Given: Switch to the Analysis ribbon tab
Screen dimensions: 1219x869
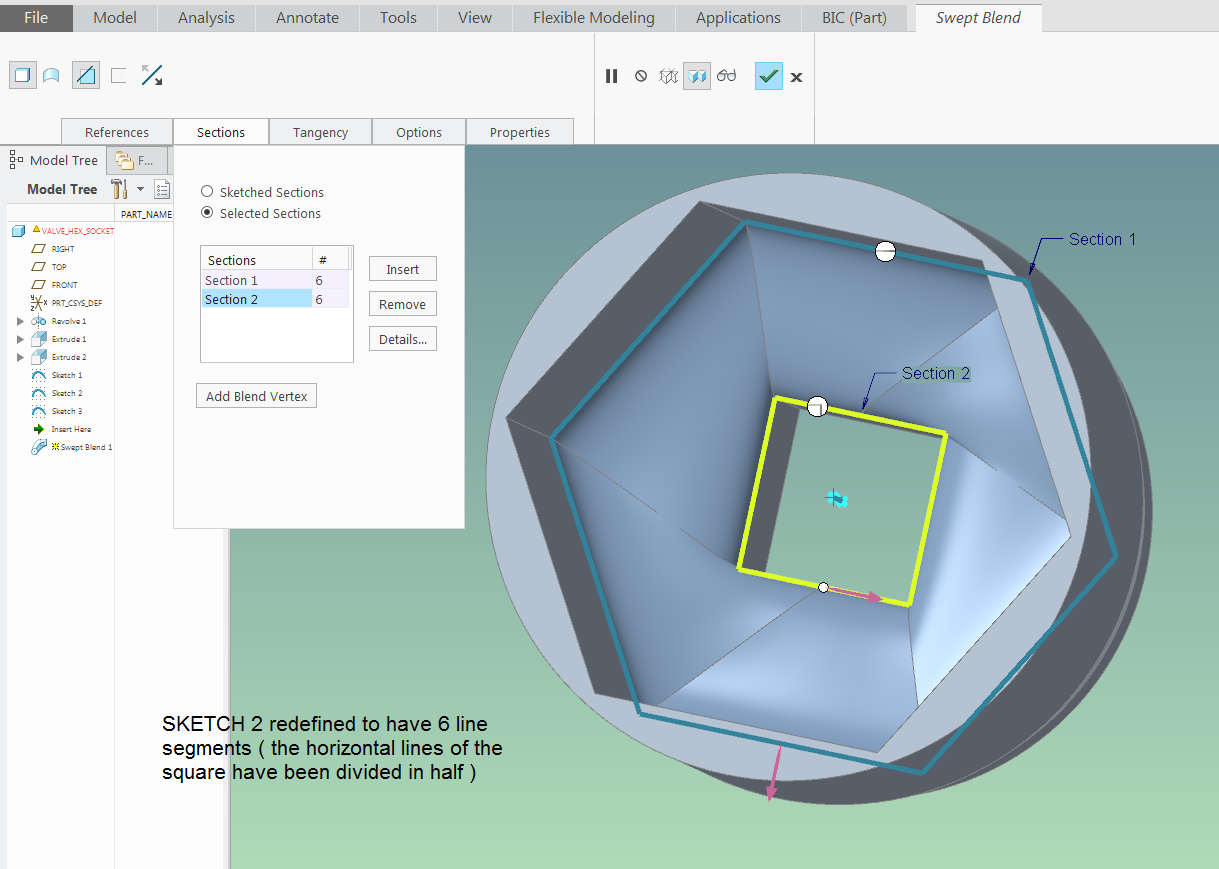Looking at the screenshot, I should pyautogui.click(x=205, y=18).
